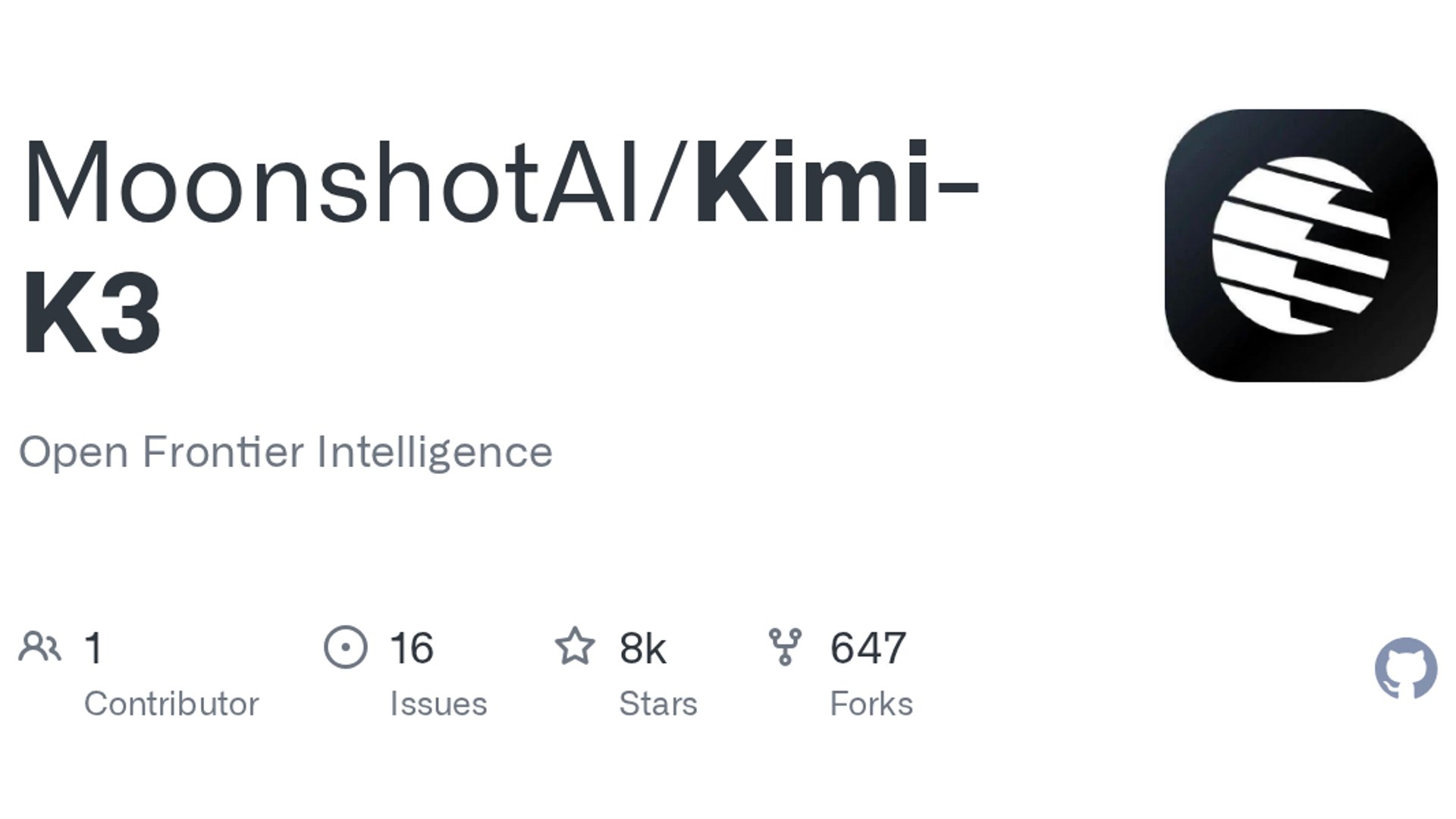Click the fork branch icon
The width and height of the screenshot is (1456, 819).
click(x=785, y=647)
